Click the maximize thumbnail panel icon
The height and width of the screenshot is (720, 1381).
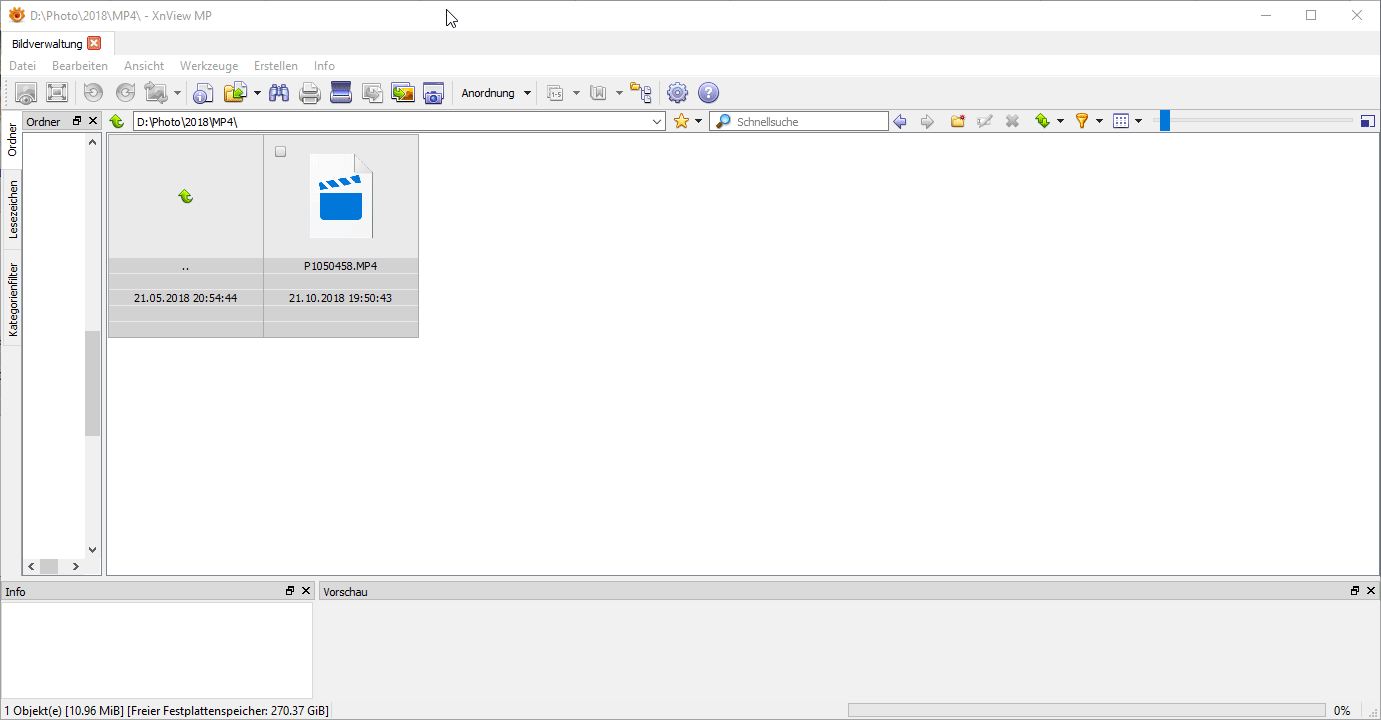click(x=1368, y=122)
